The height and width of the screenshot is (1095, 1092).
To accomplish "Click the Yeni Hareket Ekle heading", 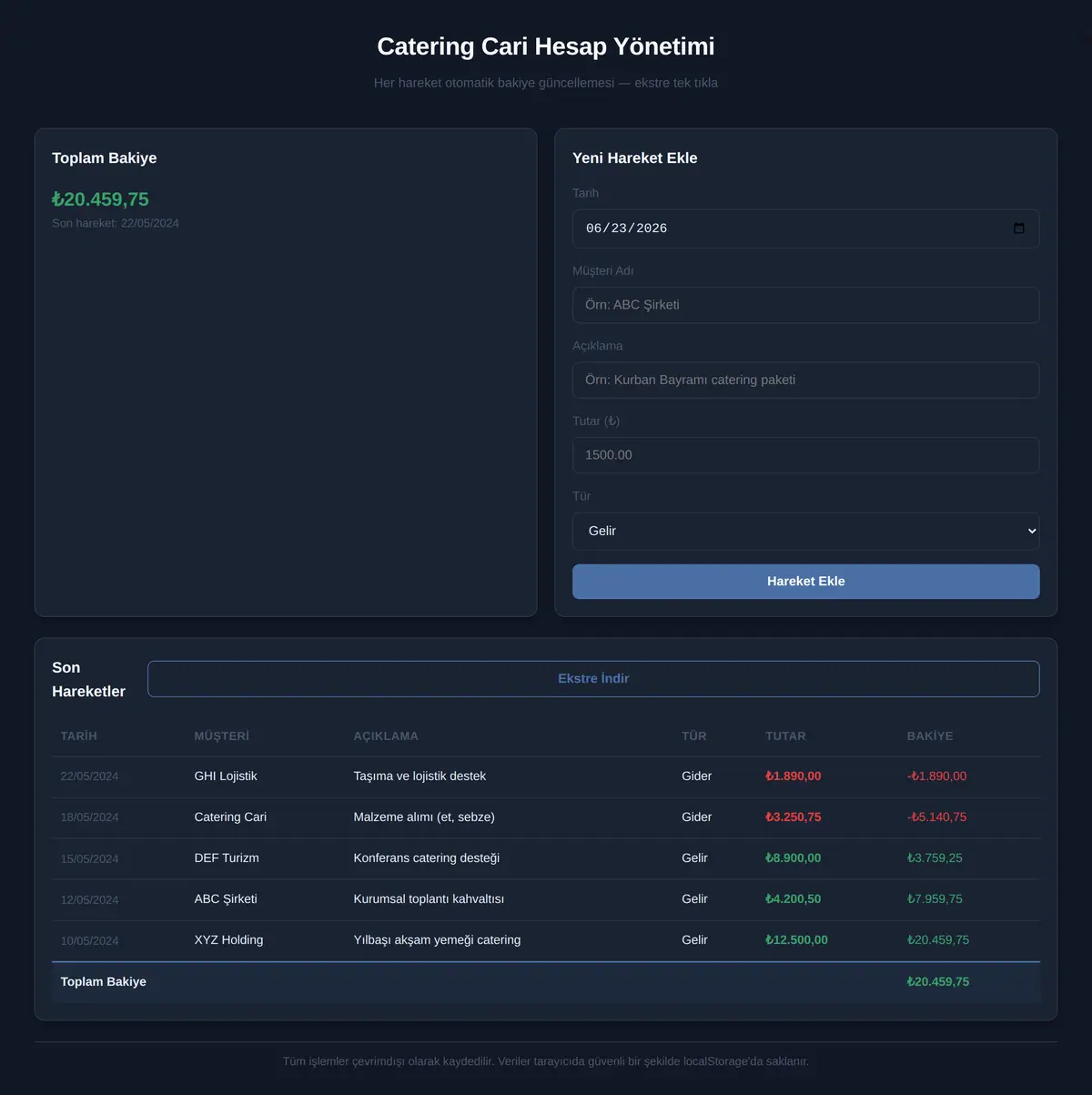I will pos(635,158).
